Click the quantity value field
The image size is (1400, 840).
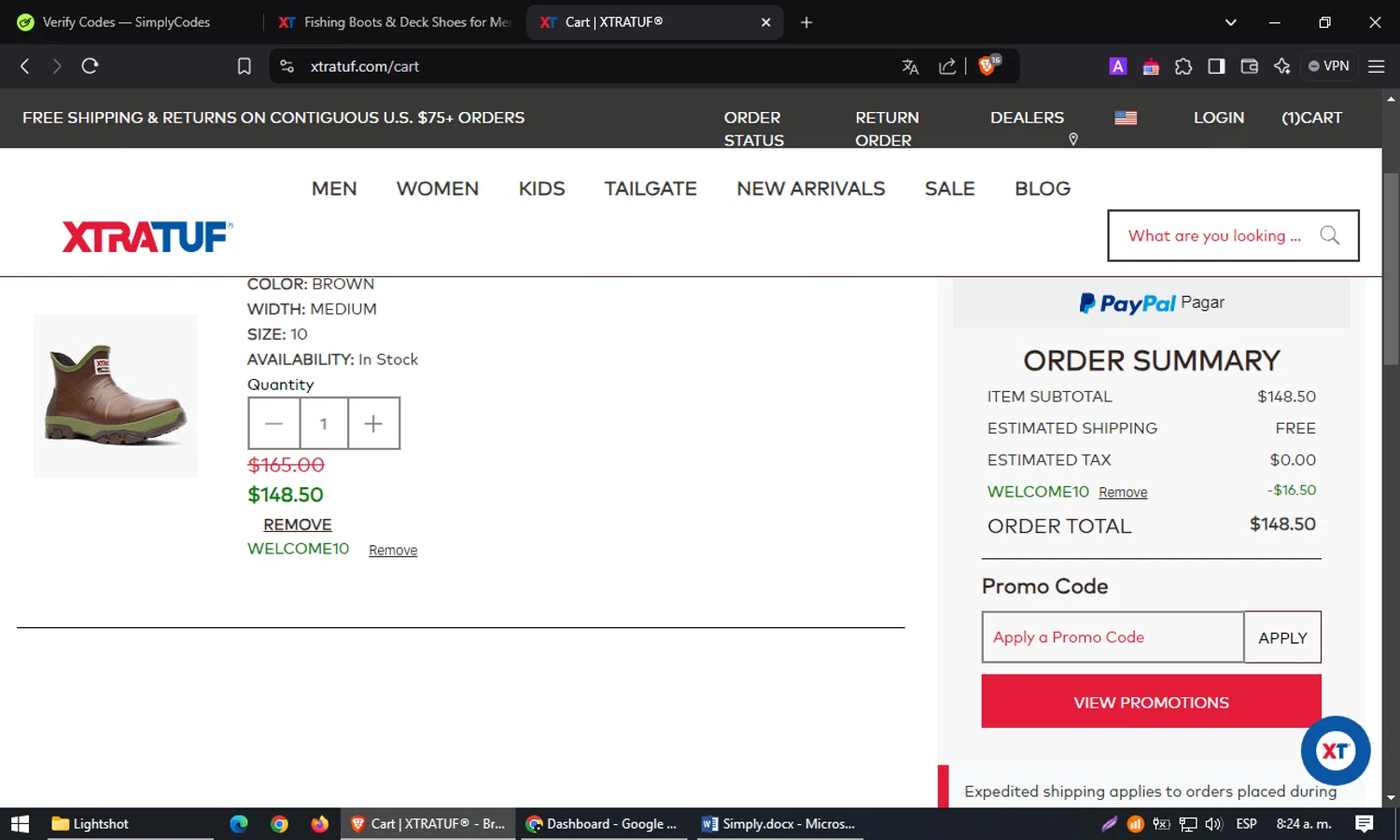click(x=324, y=424)
